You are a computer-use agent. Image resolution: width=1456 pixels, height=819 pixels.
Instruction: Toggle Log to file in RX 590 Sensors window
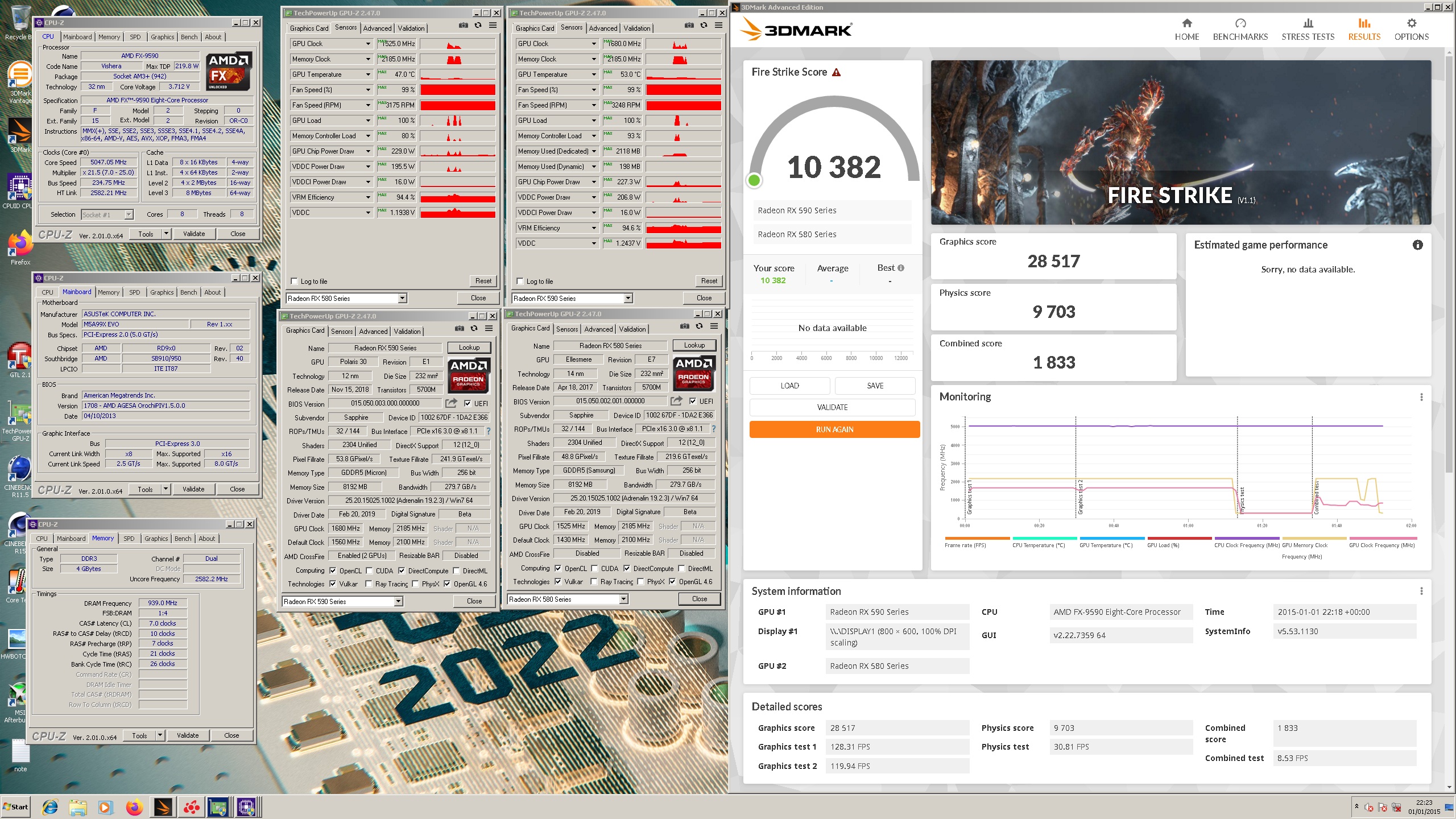pyautogui.click(x=520, y=281)
